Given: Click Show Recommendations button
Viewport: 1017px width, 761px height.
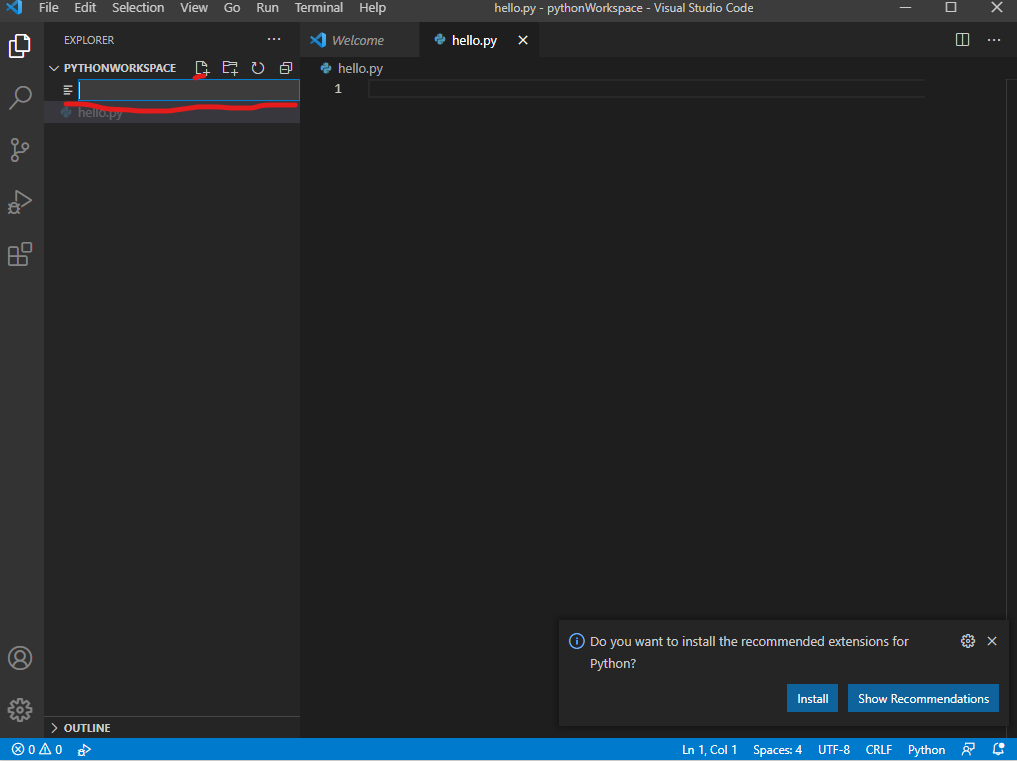Looking at the screenshot, I should 924,699.
